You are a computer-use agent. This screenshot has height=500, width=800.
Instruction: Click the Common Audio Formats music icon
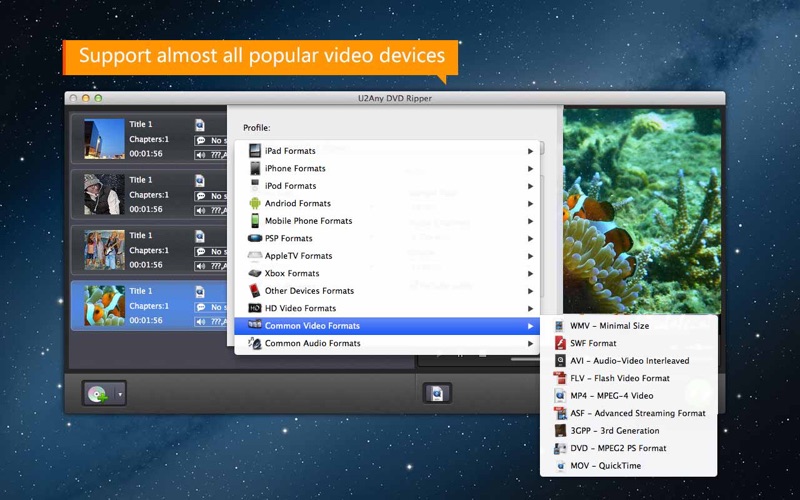[255, 343]
